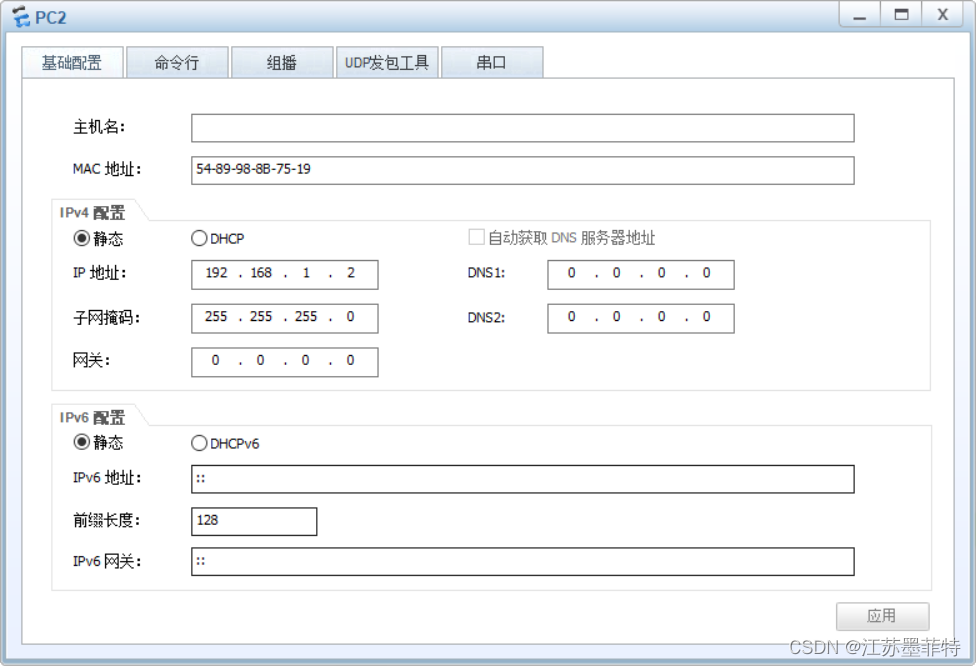976x666 pixels.
Task: Enable 自动获取 DNS 服务器地址 checkbox
Action: coord(476,237)
